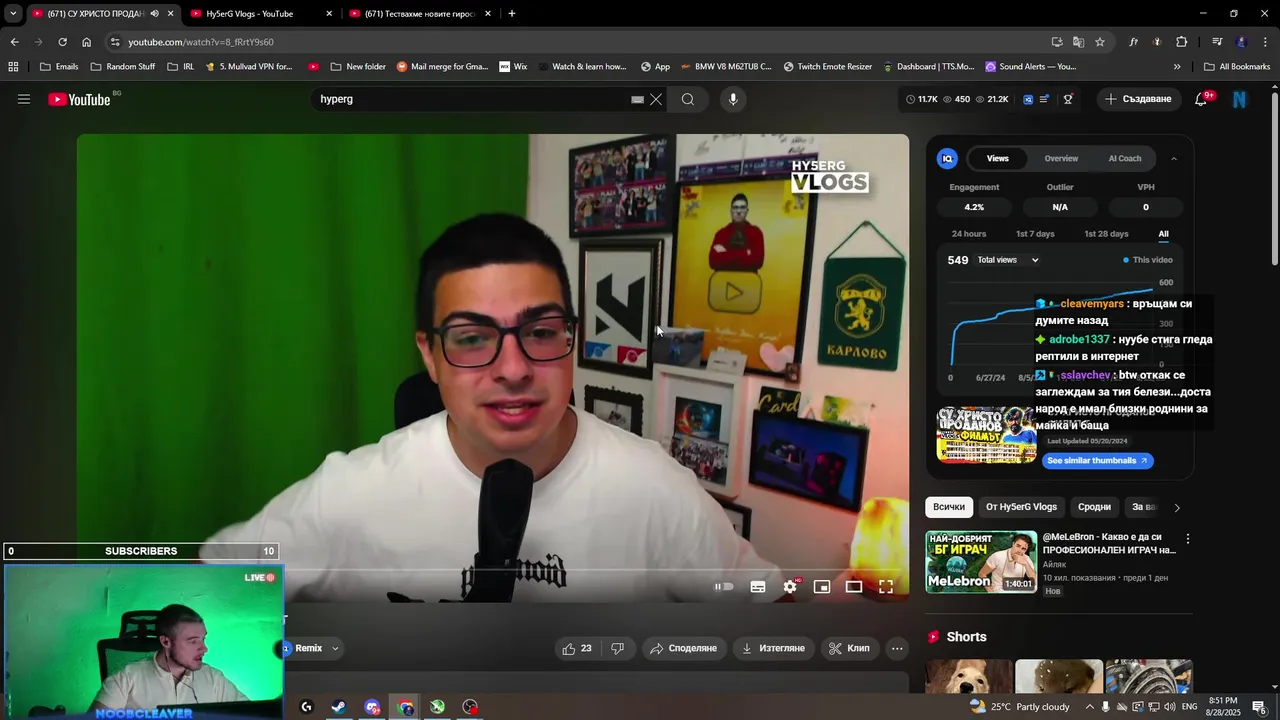Select the AI Coach tab
The image size is (1280, 720).
(x=1125, y=158)
